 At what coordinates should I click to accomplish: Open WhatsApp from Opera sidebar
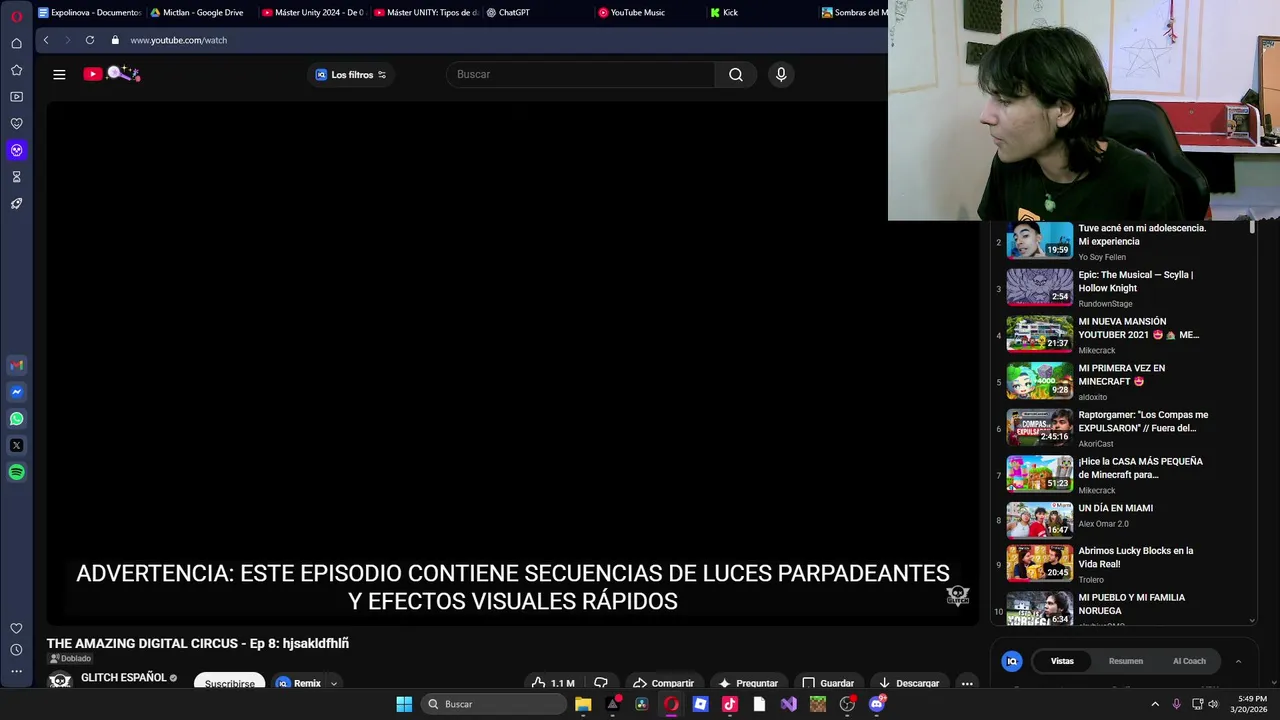(16, 419)
